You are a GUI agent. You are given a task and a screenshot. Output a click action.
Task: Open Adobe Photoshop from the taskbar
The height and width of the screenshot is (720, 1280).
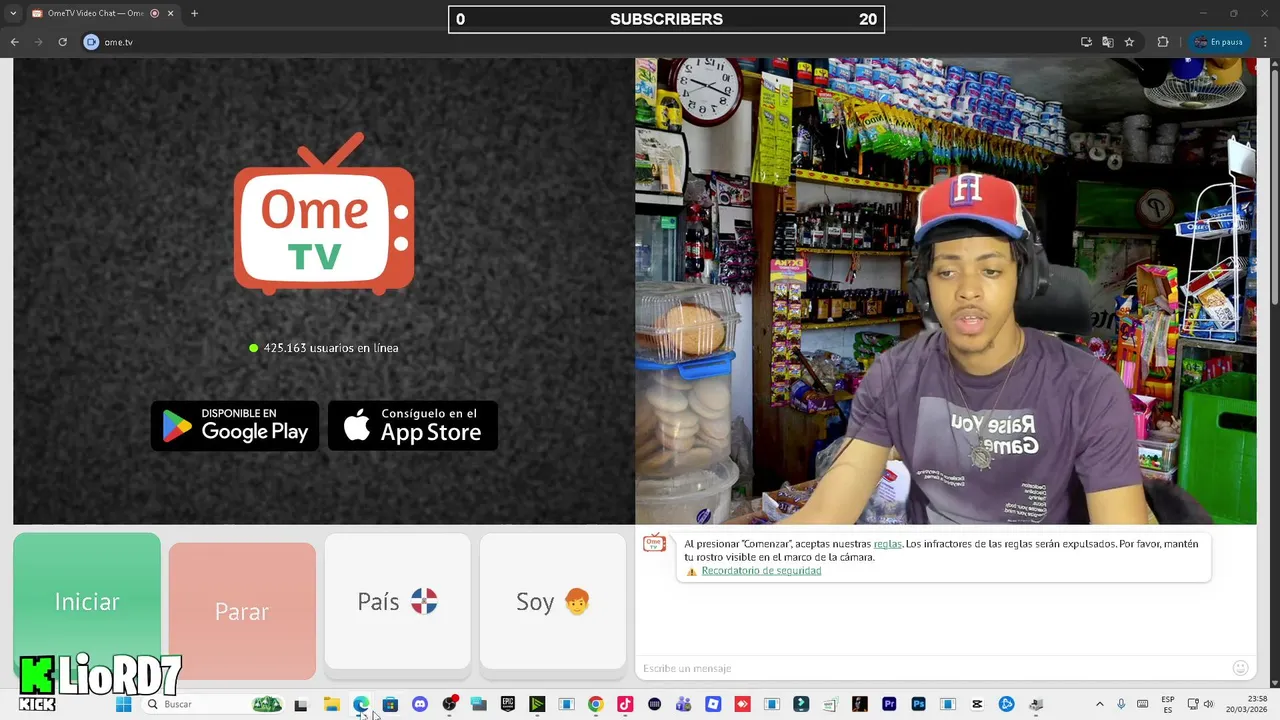(919, 704)
